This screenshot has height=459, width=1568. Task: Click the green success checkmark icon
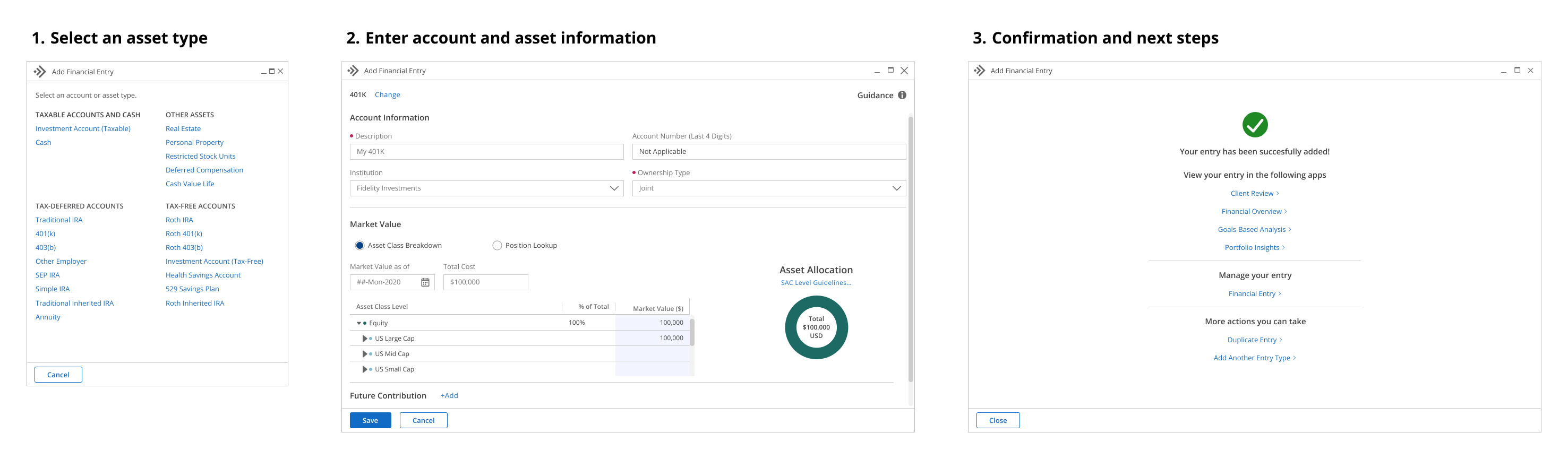tap(1255, 125)
